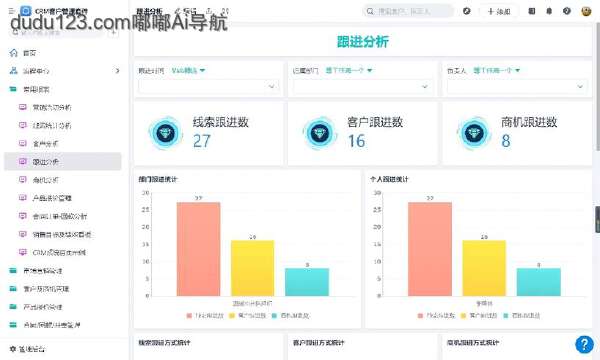
Task: Open the square panel icon left of the bell
Action: click(532, 11)
